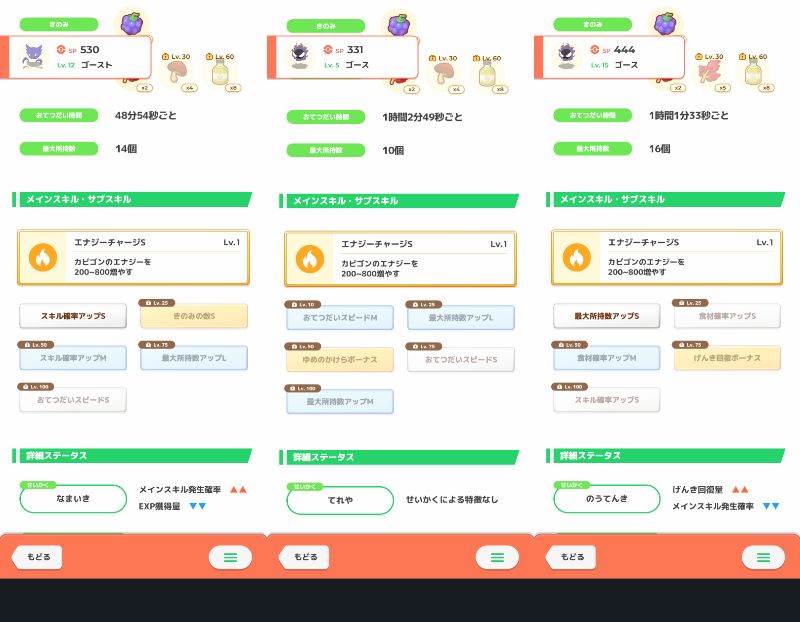Select Lv.100 おてつだいスピードS on SP 530 screen
Image resolution: width=800 pixels, height=622 pixels.
tap(73, 400)
